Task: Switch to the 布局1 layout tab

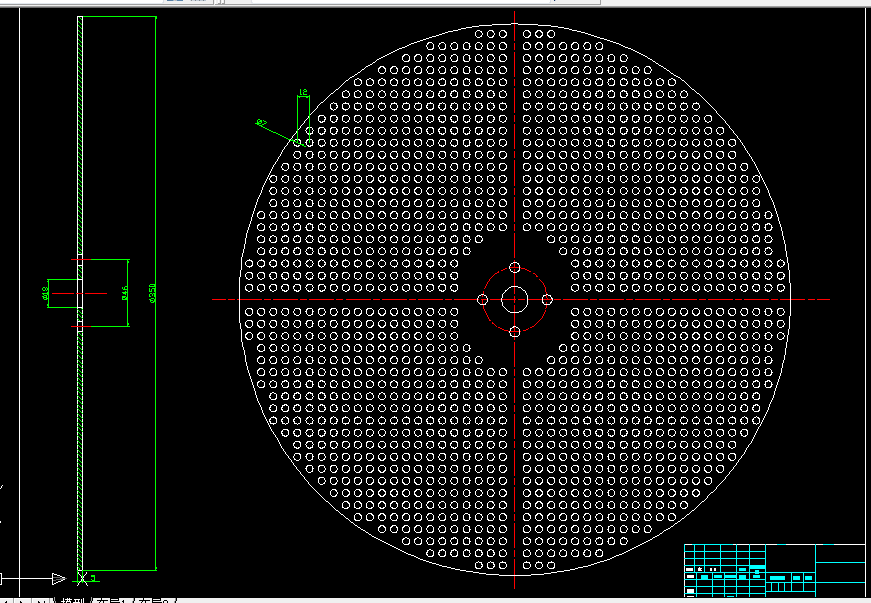Action: click(111, 600)
